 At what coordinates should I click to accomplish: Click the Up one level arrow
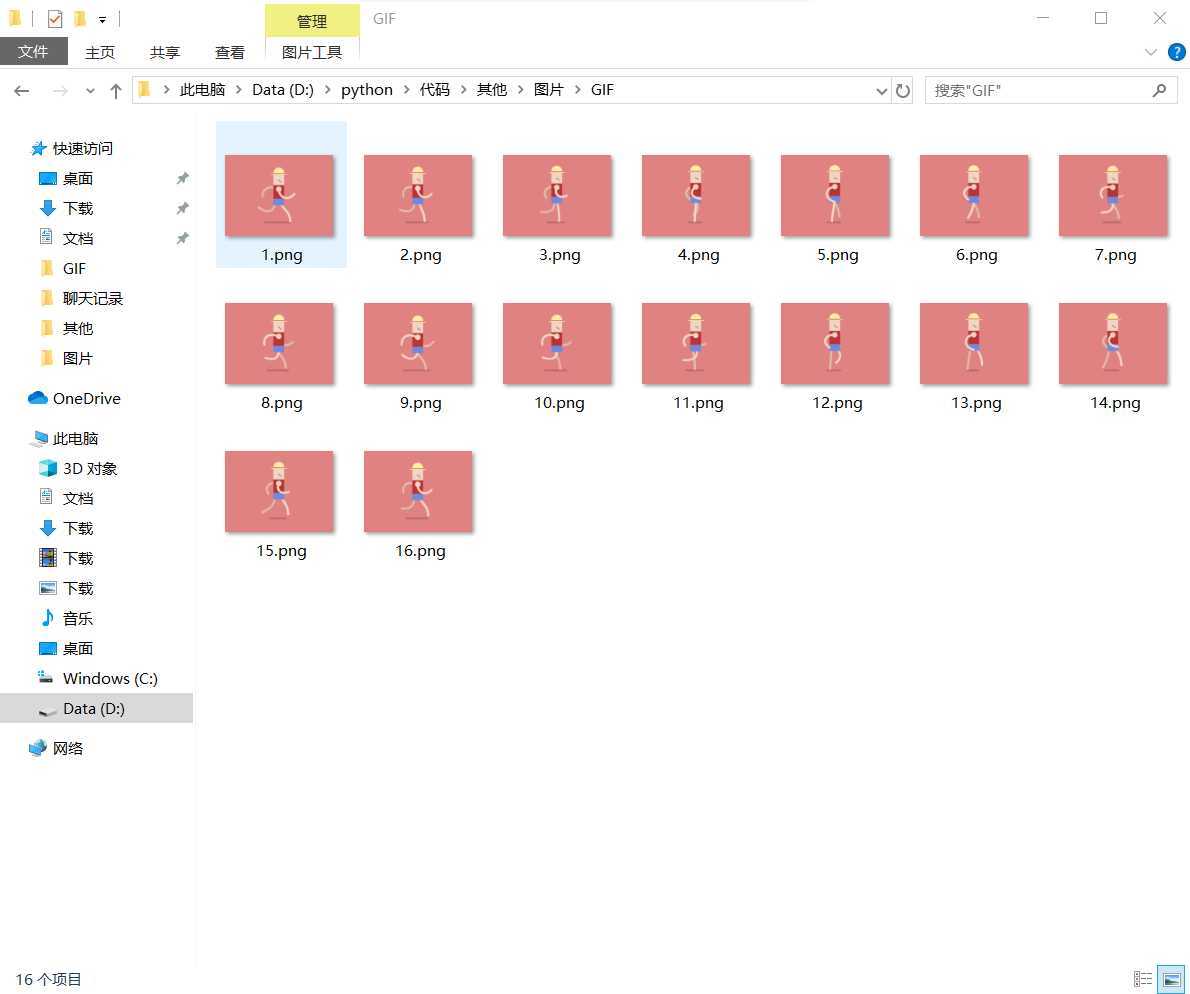pyautogui.click(x=115, y=91)
